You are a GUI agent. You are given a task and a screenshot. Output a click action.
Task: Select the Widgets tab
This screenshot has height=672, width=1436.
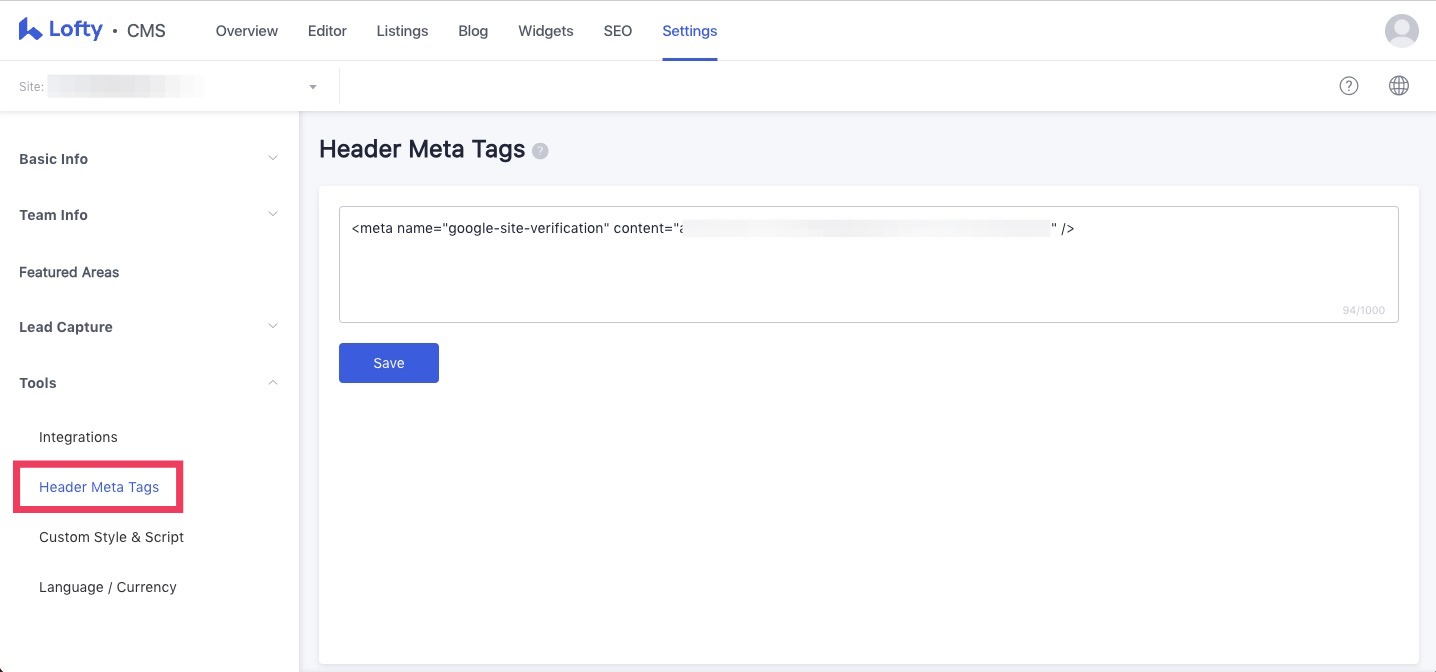(x=546, y=31)
